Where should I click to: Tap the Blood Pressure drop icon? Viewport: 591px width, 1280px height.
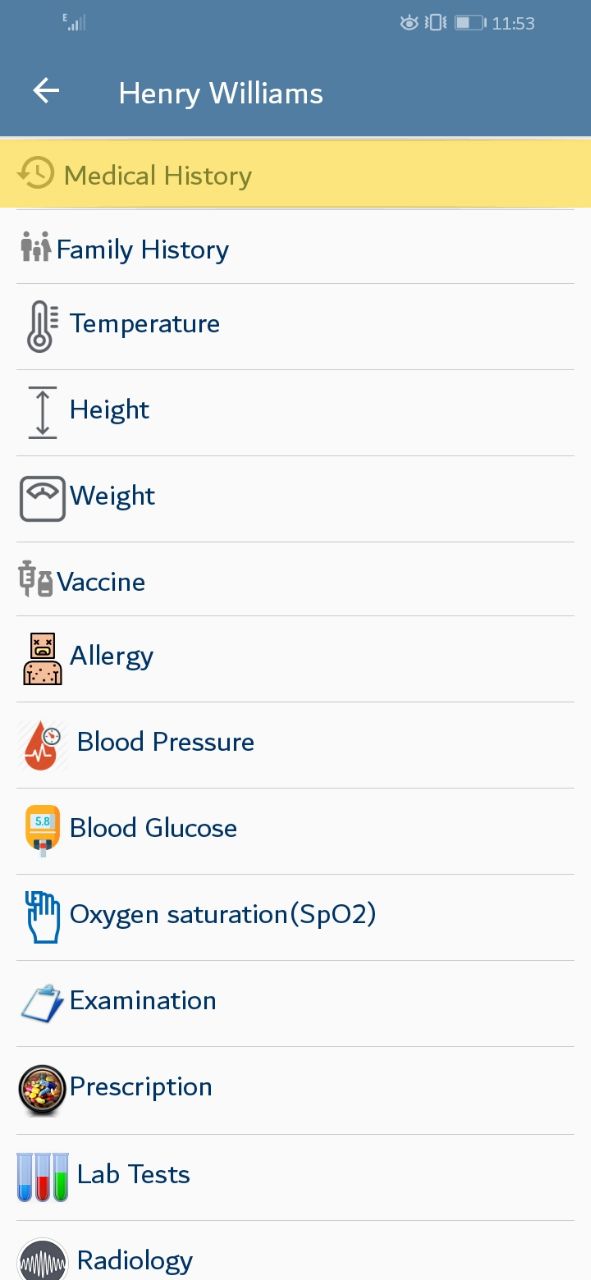[x=42, y=744]
